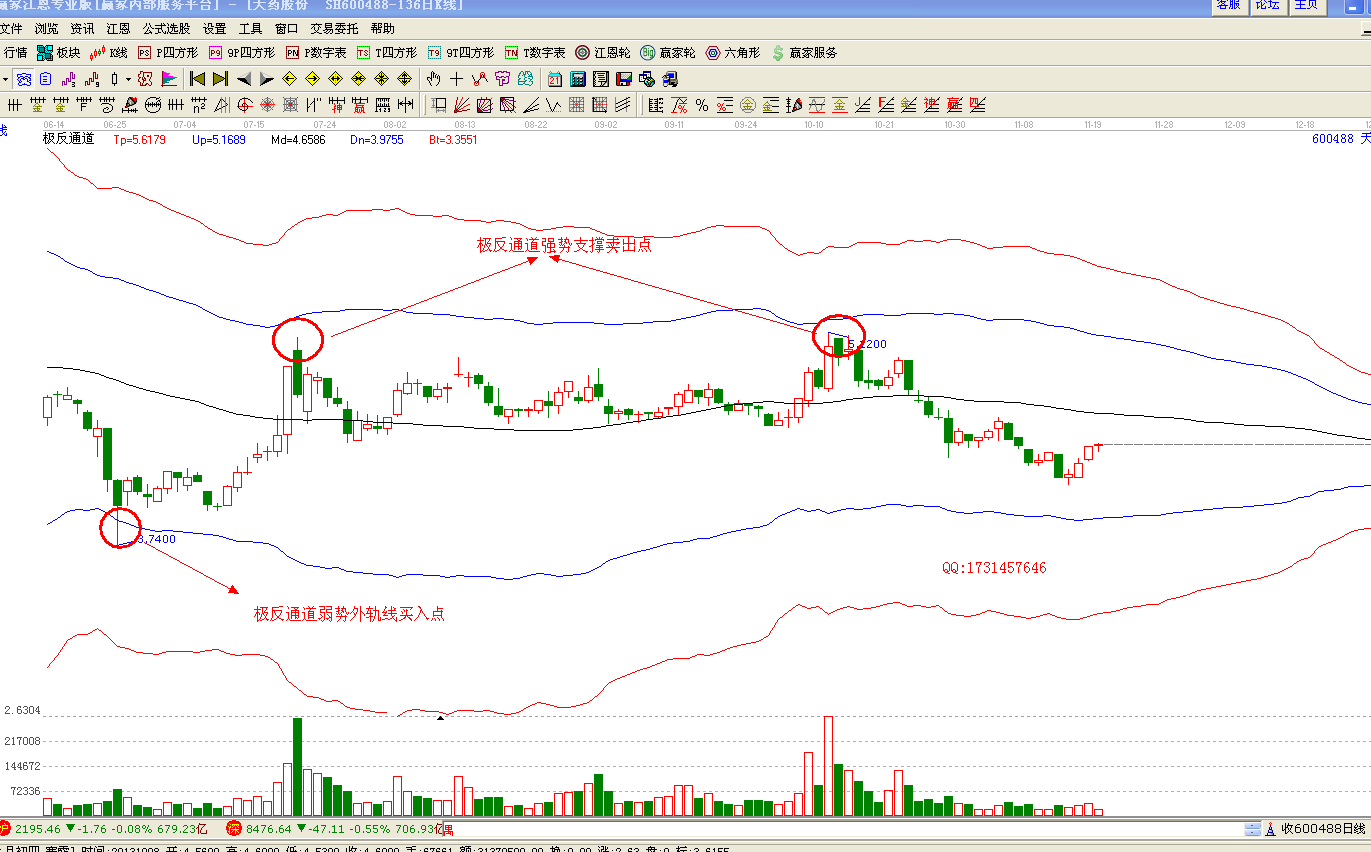Toggle the 板块 sector view
The height and width of the screenshot is (852, 1371).
(x=58, y=53)
